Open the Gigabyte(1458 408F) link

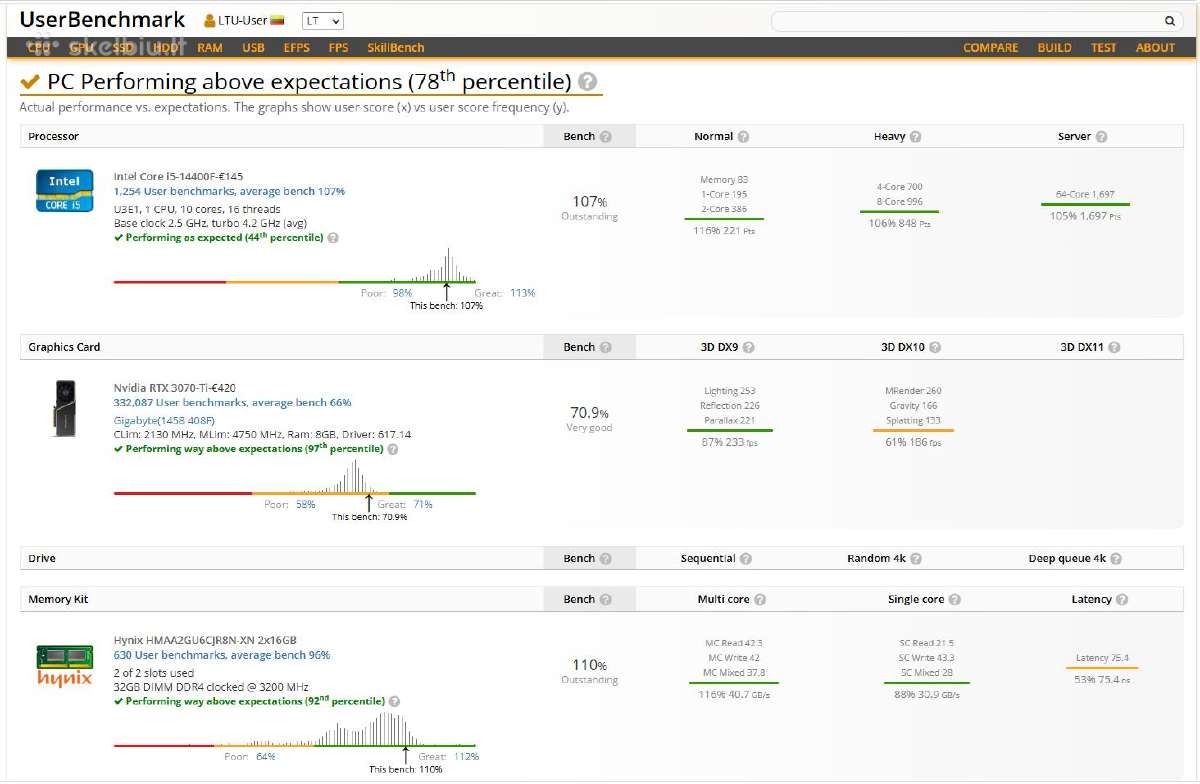point(162,421)
